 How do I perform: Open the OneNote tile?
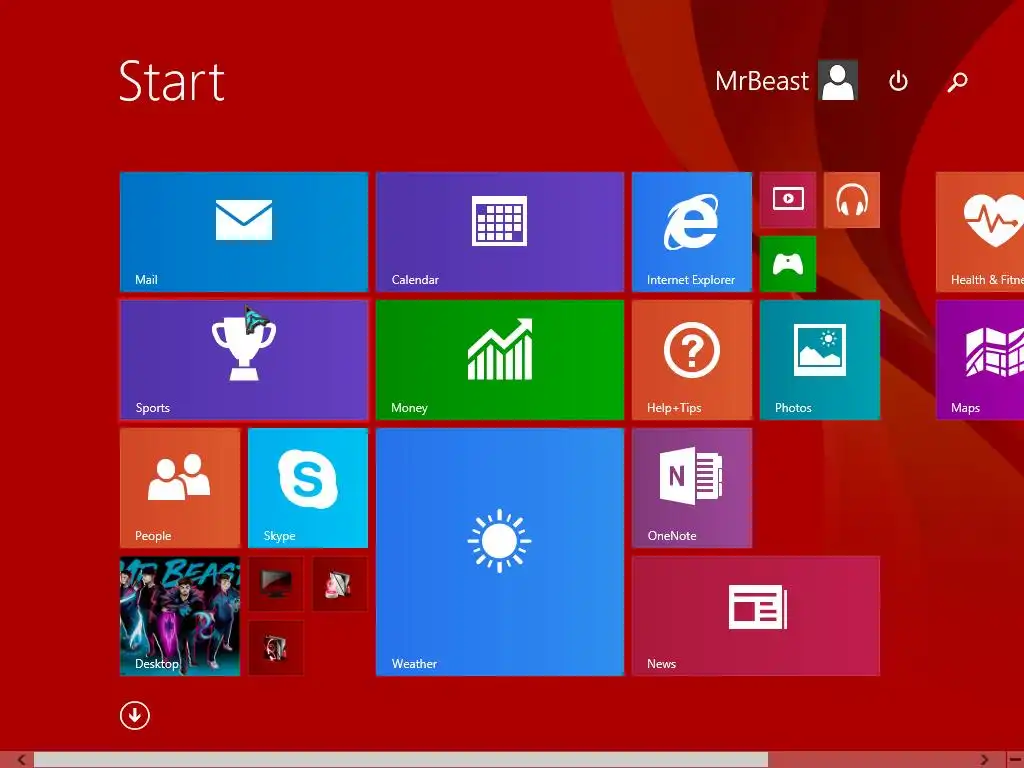click(x=692, y=488)
